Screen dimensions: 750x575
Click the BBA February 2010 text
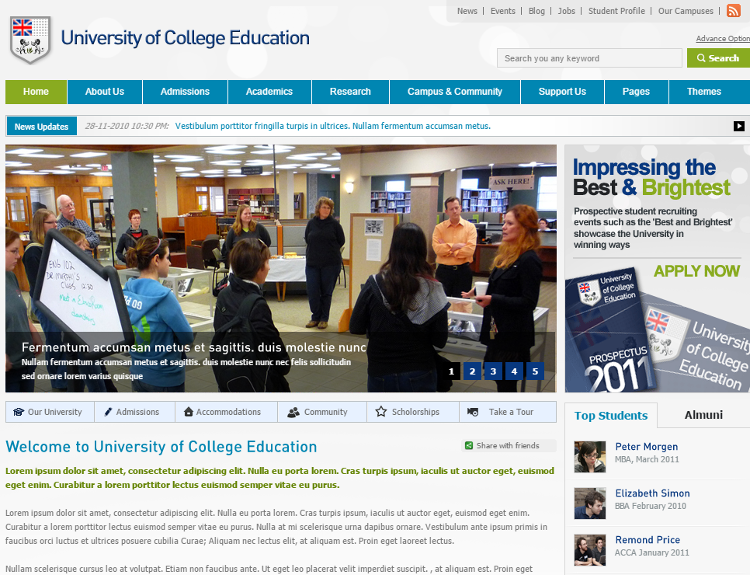point(651,506)
